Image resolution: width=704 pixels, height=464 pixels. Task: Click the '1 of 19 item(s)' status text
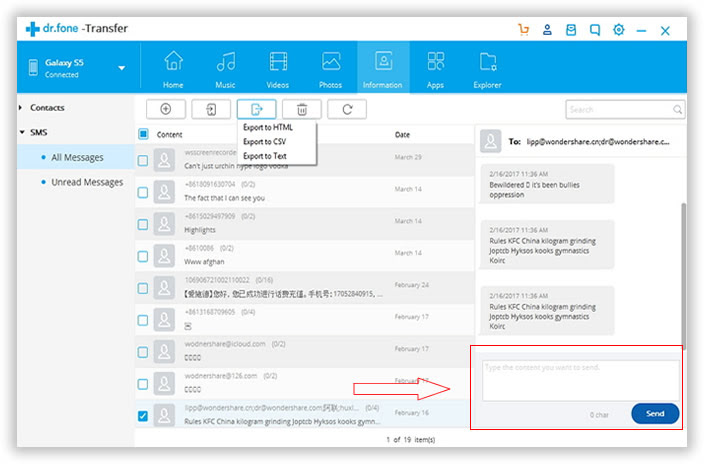[x=410, y=440]
